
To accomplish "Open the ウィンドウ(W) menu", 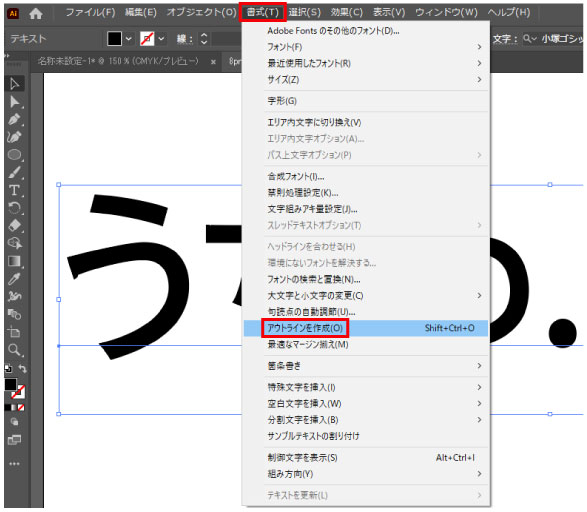I will [x=446, y=12].
